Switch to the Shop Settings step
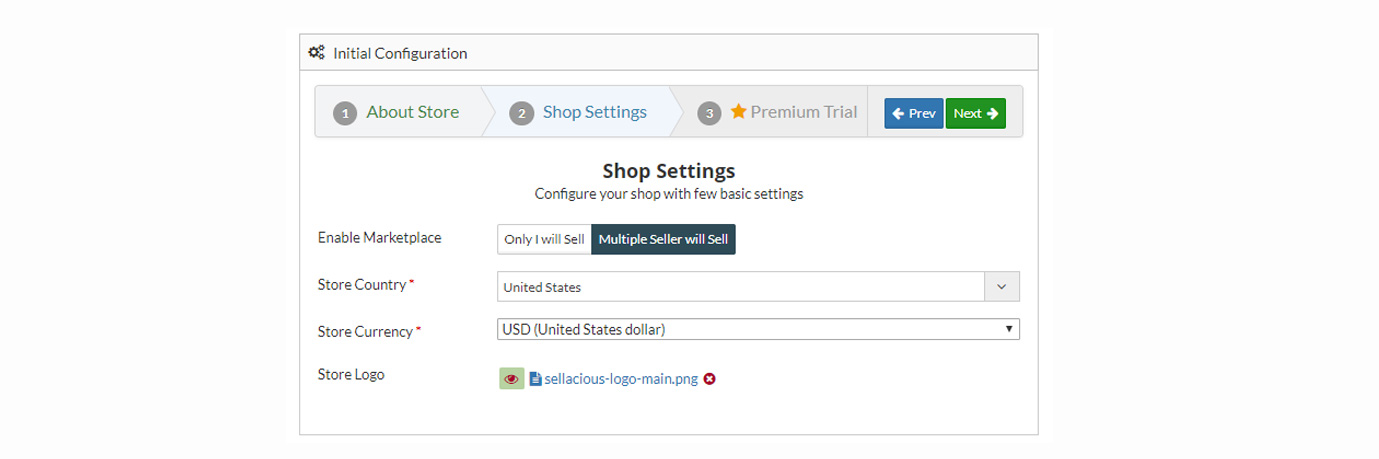 [594, 112]
